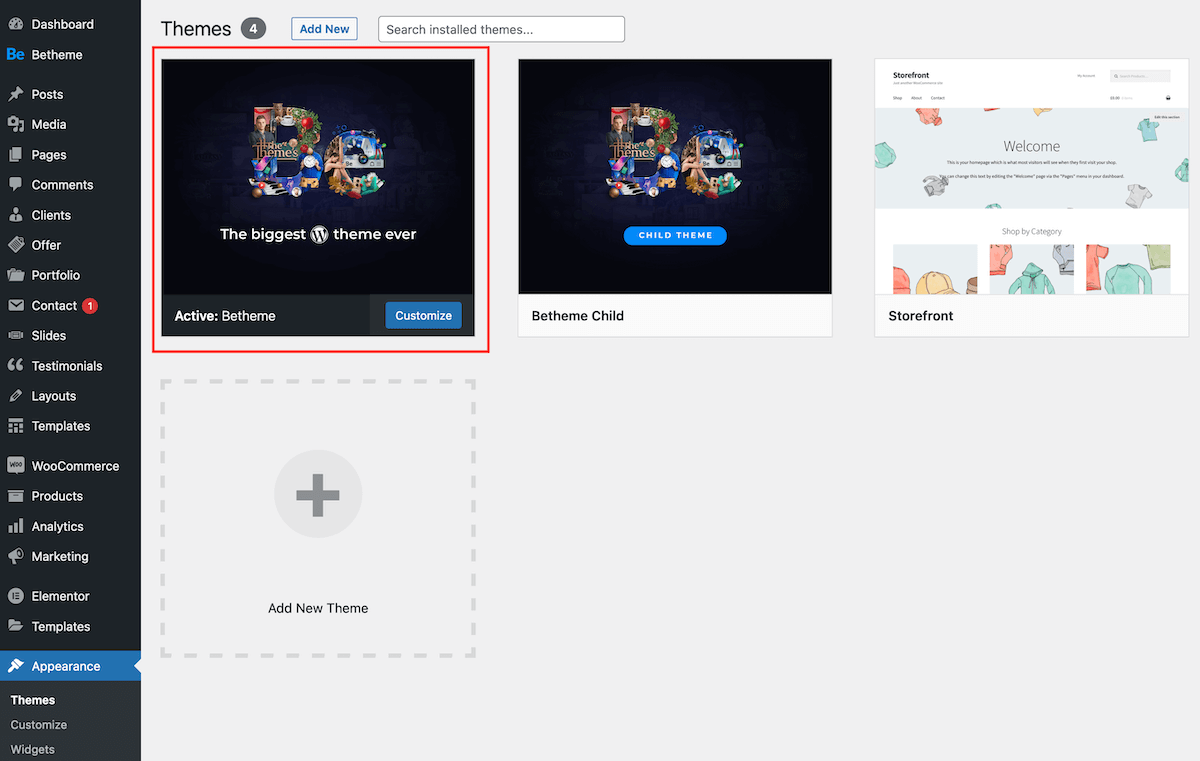
Task: Focus the Search installed themes field
Action: click(501, 29)
